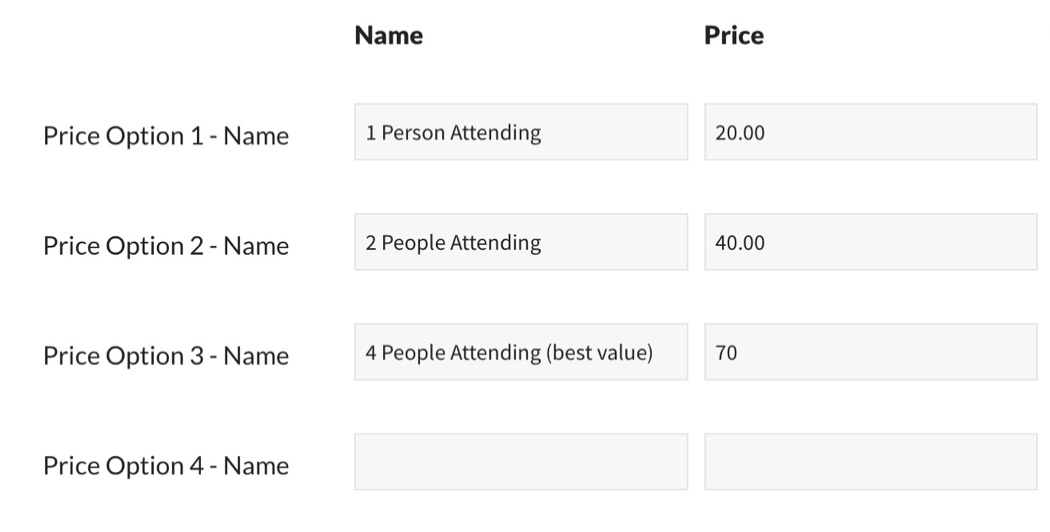
Task: Click the 'Price' column header
Action: pos(734,36)
